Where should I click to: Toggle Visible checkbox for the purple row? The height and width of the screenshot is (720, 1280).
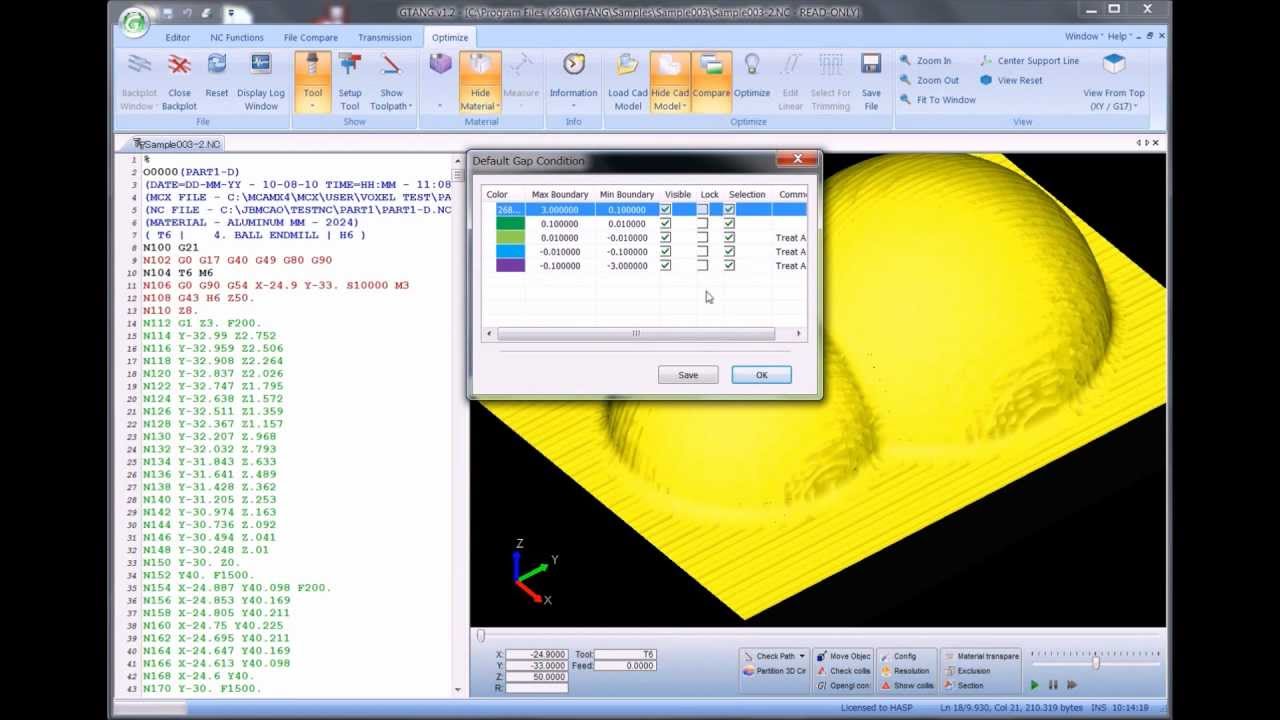[x=665, y=266]
